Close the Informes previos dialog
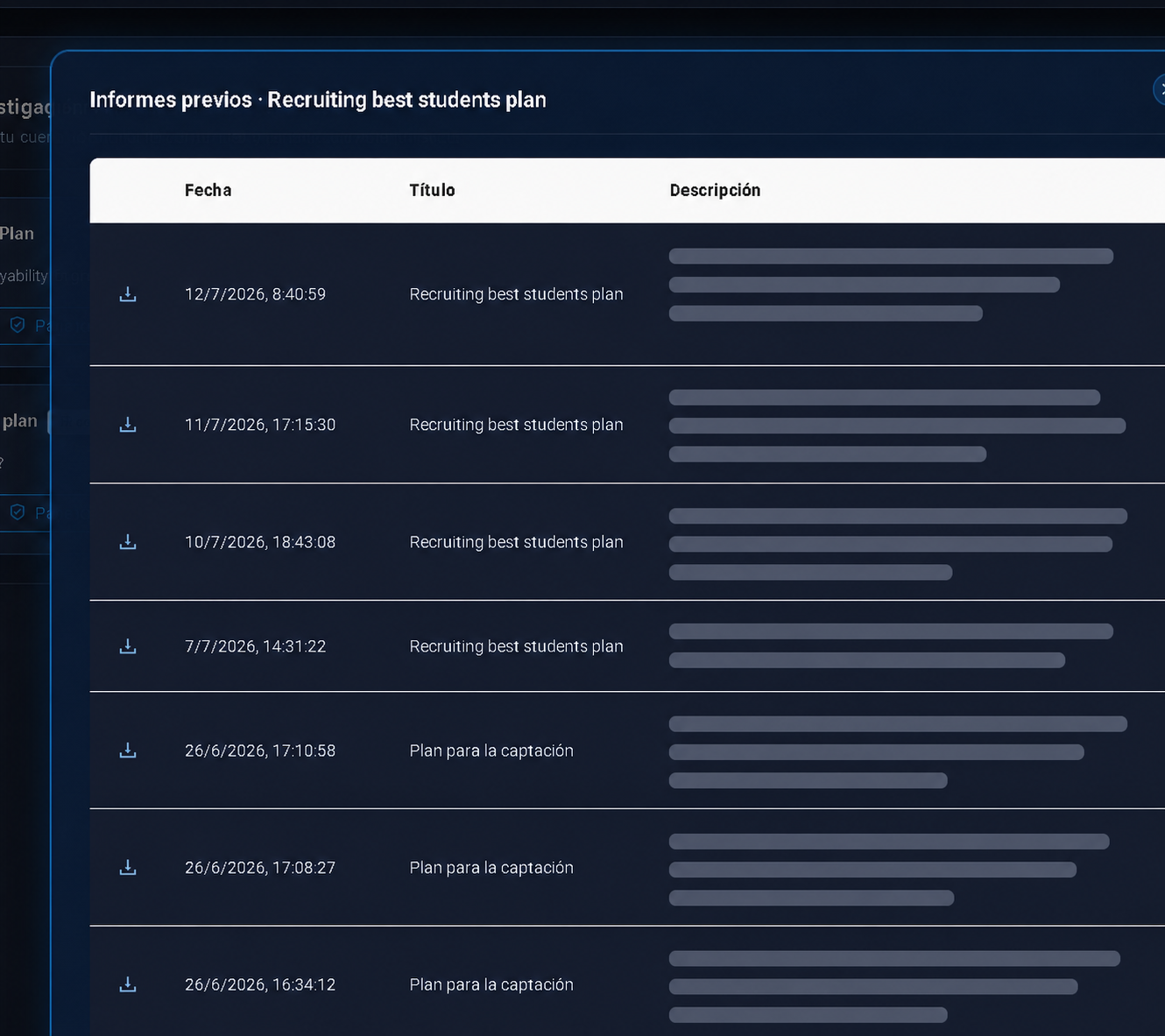 pyautogui.click(x=1160, y=89)
